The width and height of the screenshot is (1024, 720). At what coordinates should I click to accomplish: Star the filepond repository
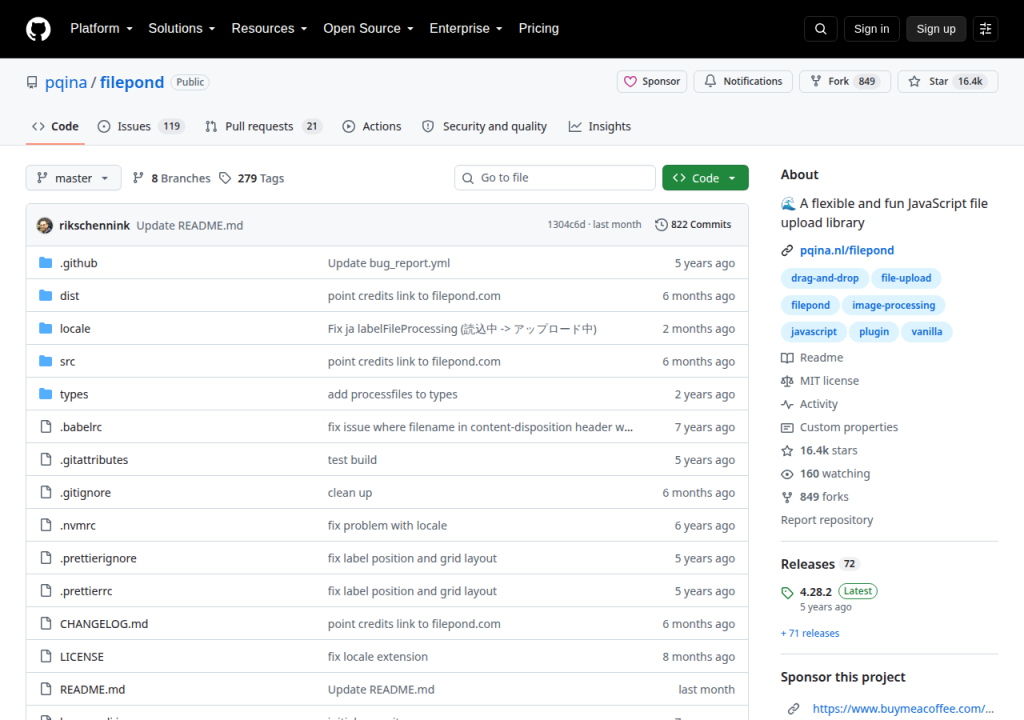click(948, 82)
